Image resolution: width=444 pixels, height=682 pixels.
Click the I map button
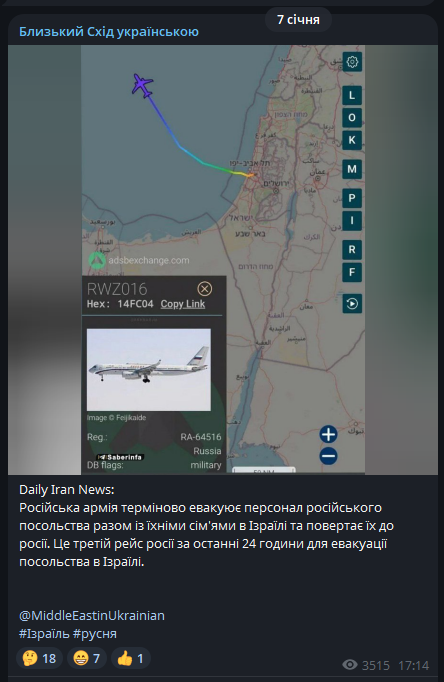click(x=352, y=221)
